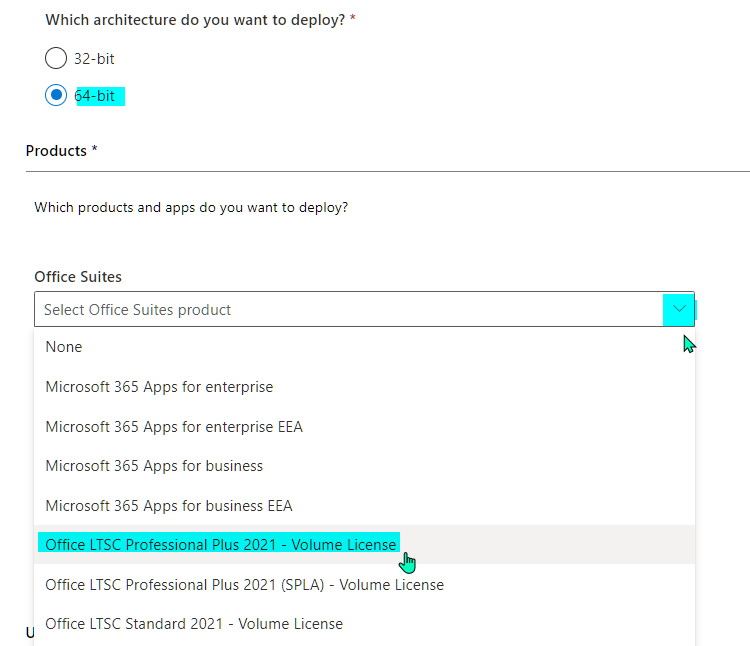Click the 64-bit option label

(x=95, y=96)
